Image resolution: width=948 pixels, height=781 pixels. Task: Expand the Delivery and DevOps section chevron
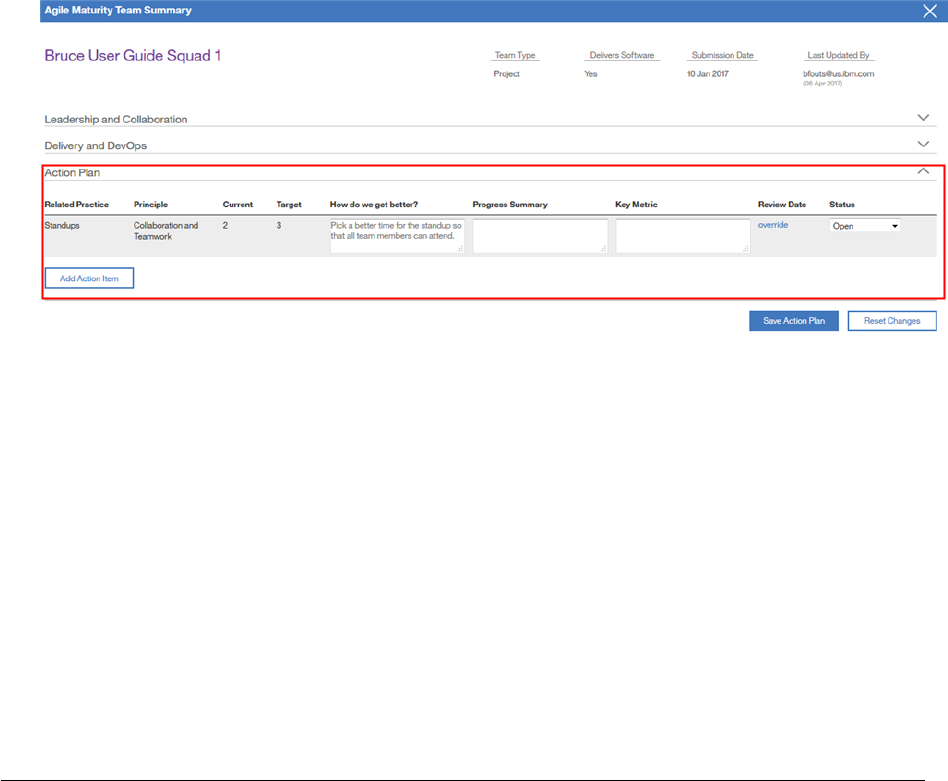[x=923, y=144]
